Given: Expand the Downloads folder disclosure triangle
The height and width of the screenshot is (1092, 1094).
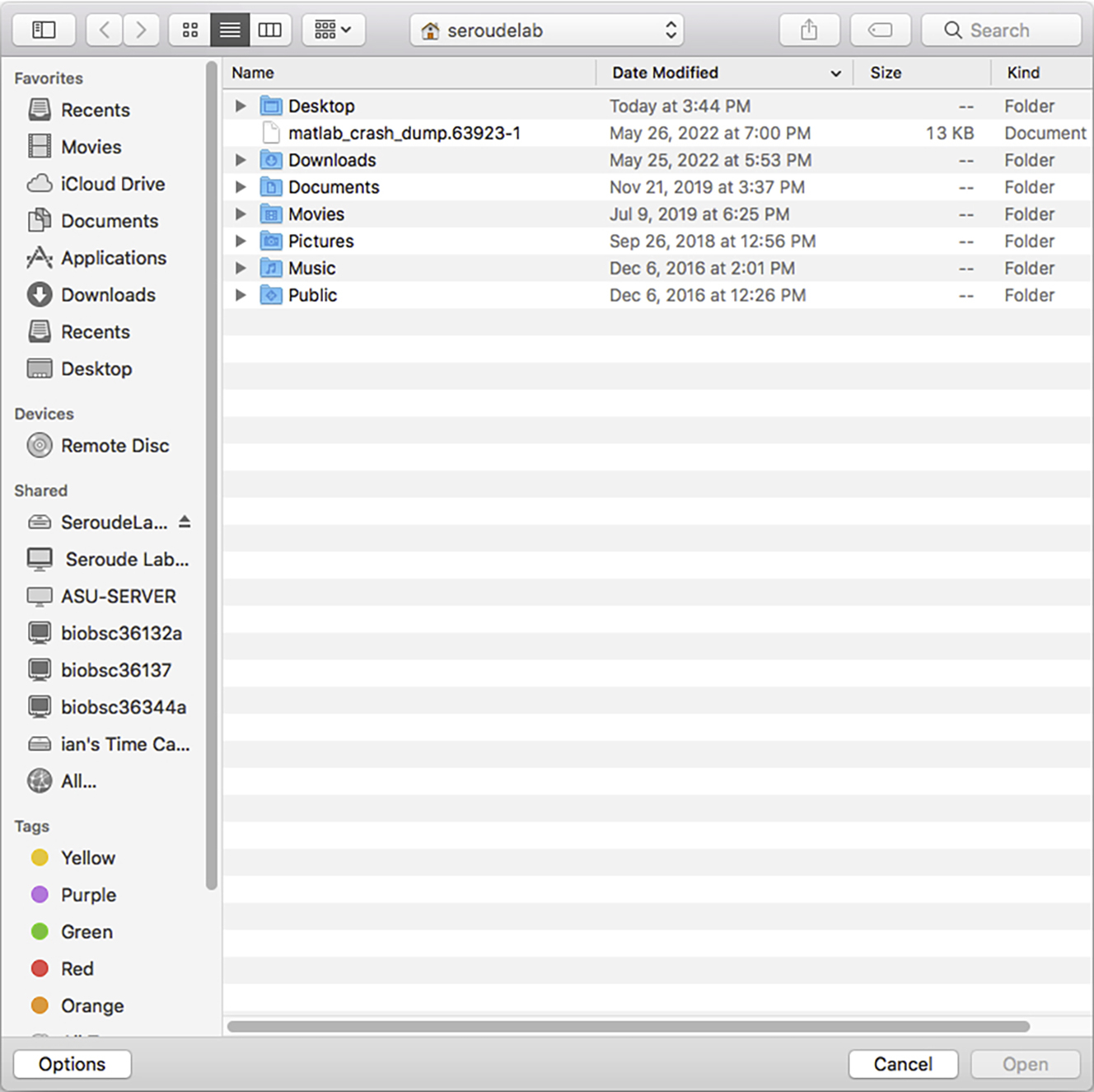Looking at the screenshot, I should [x=241, y=160].
